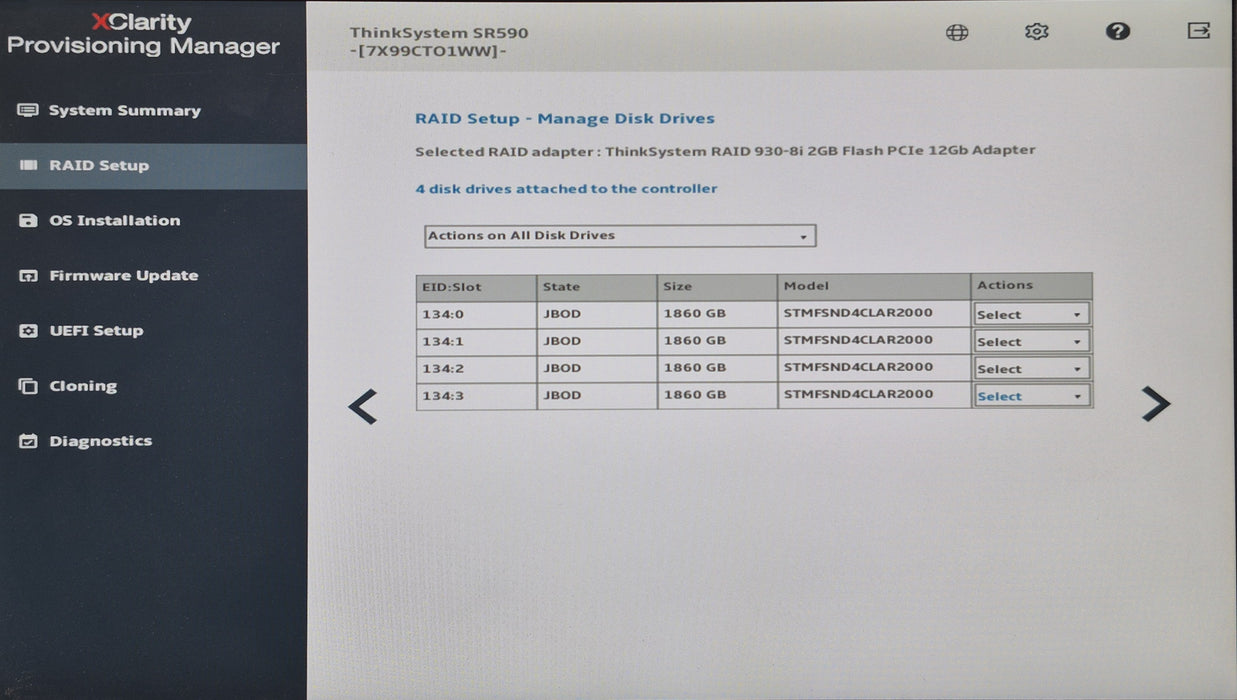
Task: Click the exit icon in top bar
Action: 1198,31
